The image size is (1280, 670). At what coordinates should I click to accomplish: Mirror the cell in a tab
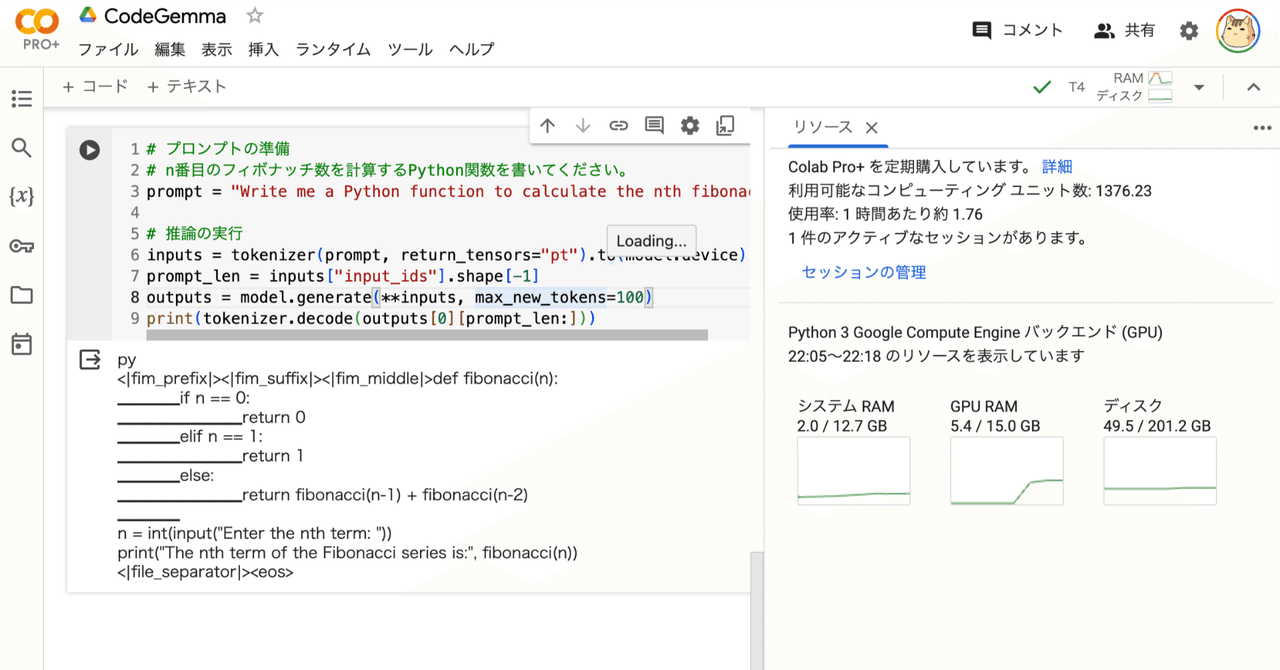coord(724,125)
